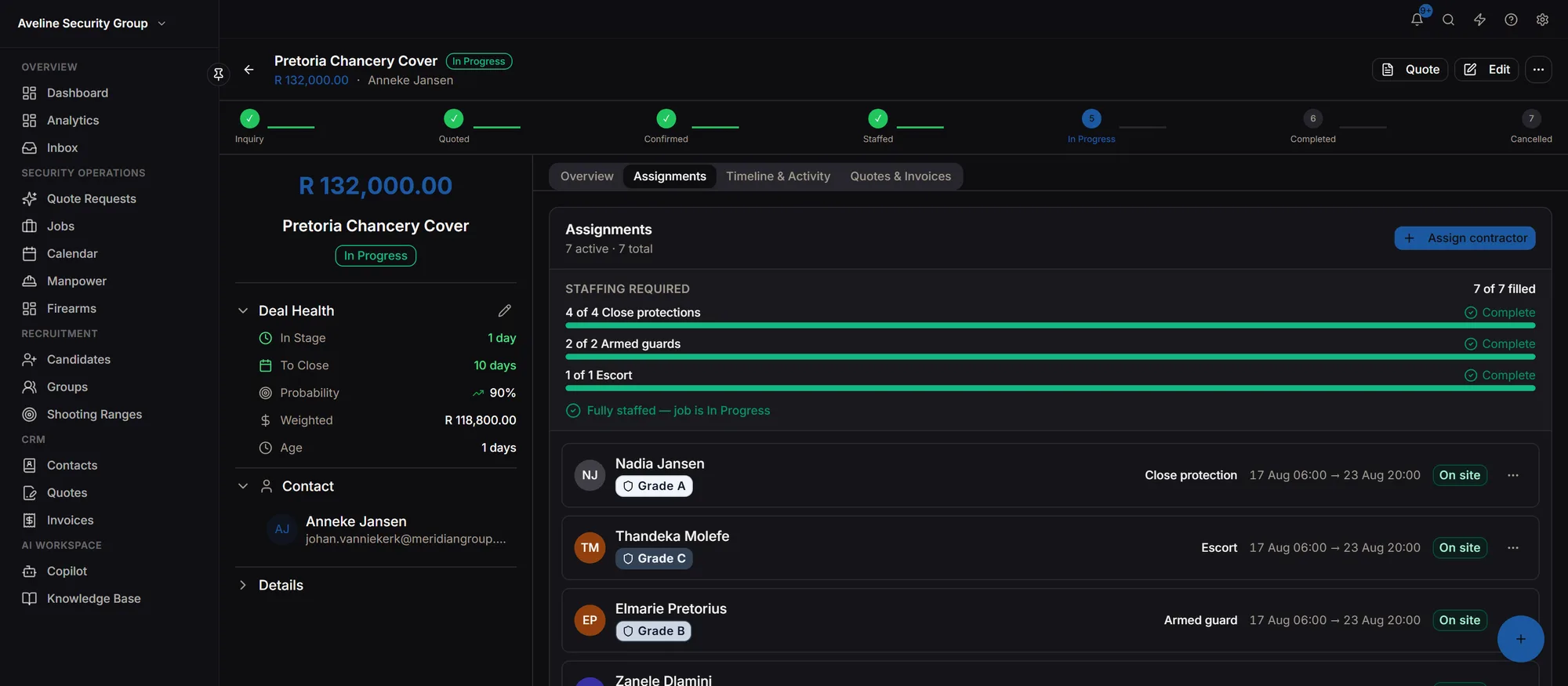
Task: Open the Timeline & Activity tab
Action: (778, 176)
